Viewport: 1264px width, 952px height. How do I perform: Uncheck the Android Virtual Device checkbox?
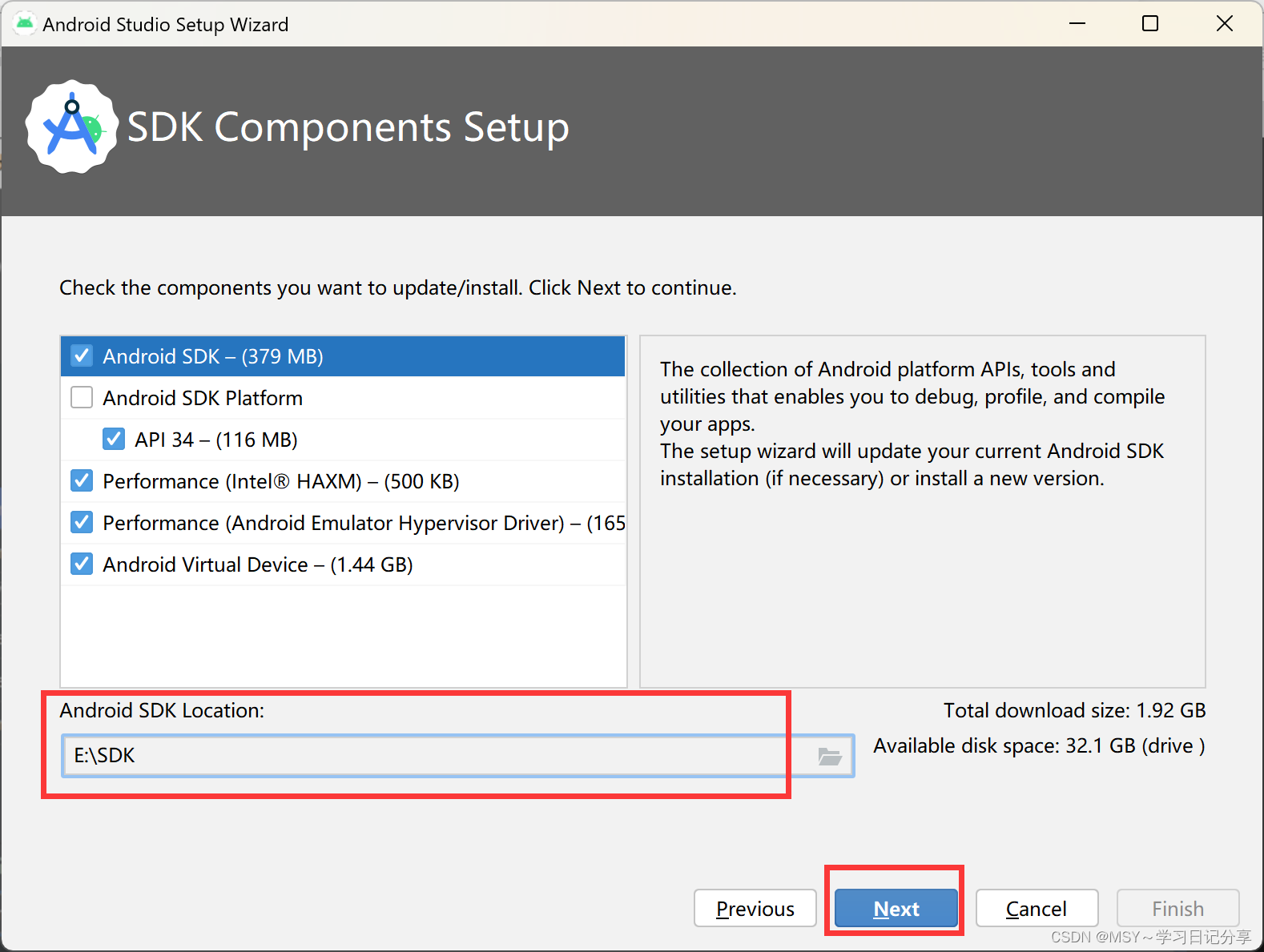tap(82, 564)
